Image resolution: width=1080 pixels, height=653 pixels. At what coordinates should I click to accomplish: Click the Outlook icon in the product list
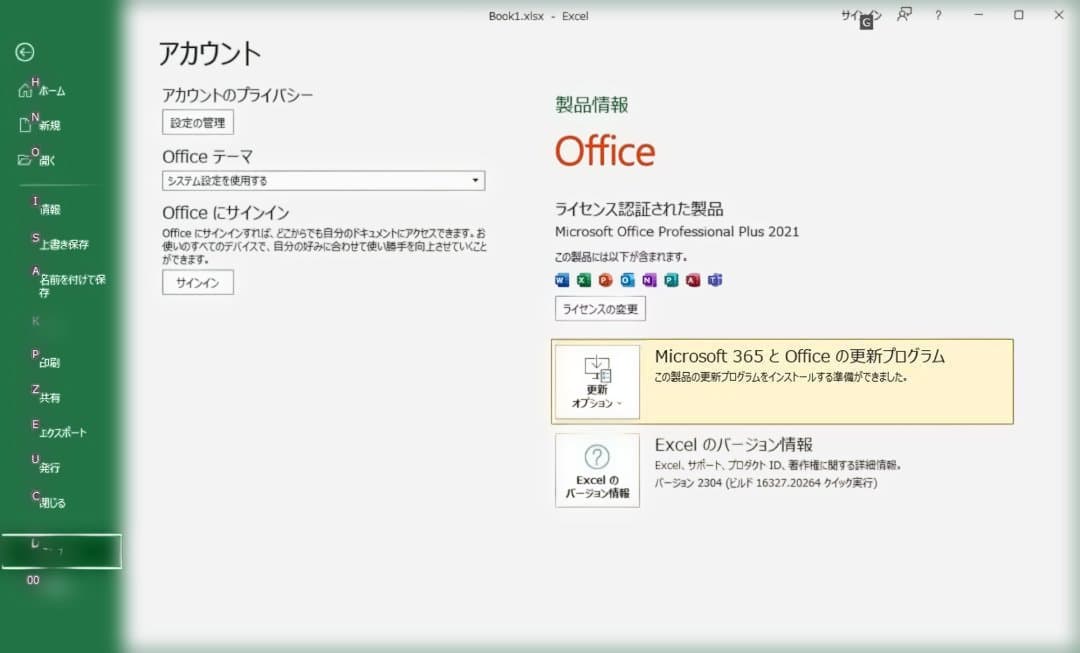pos(626,280)
